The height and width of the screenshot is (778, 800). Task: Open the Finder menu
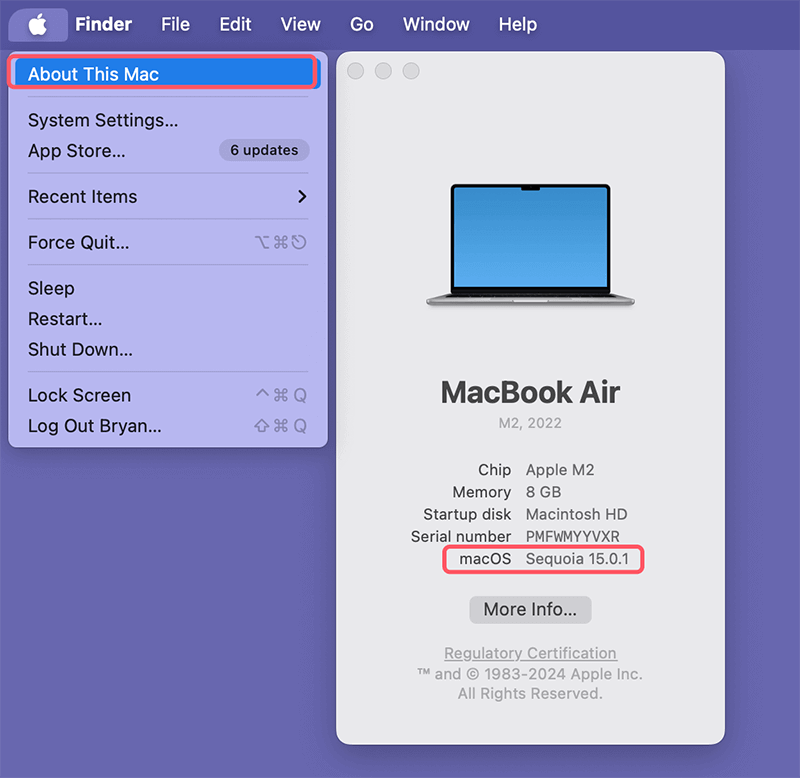[104, 24]
